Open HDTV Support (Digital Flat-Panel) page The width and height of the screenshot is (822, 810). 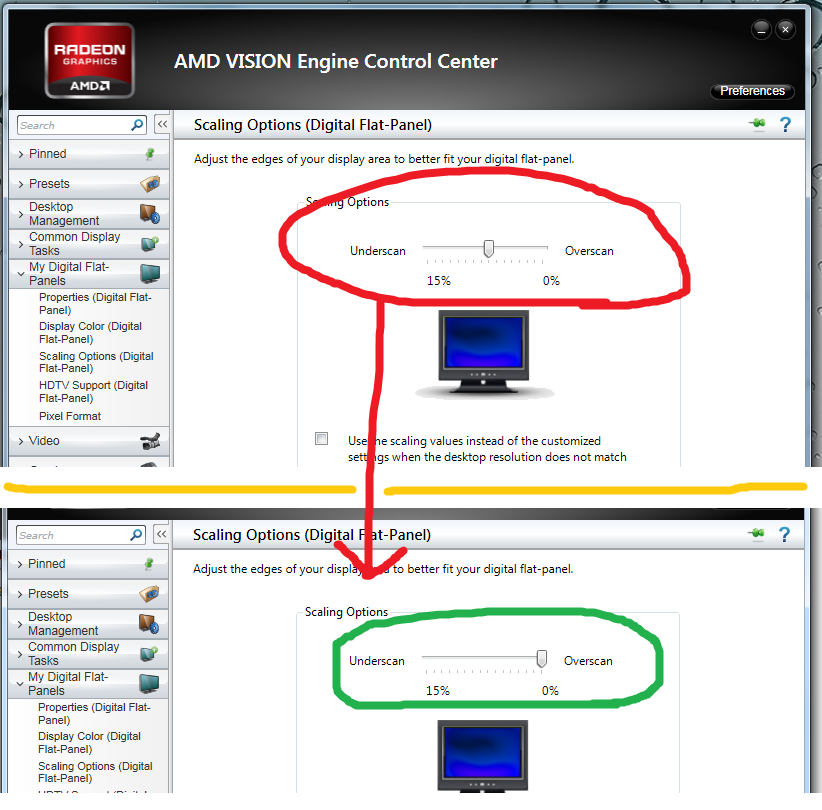coord(93,392)
